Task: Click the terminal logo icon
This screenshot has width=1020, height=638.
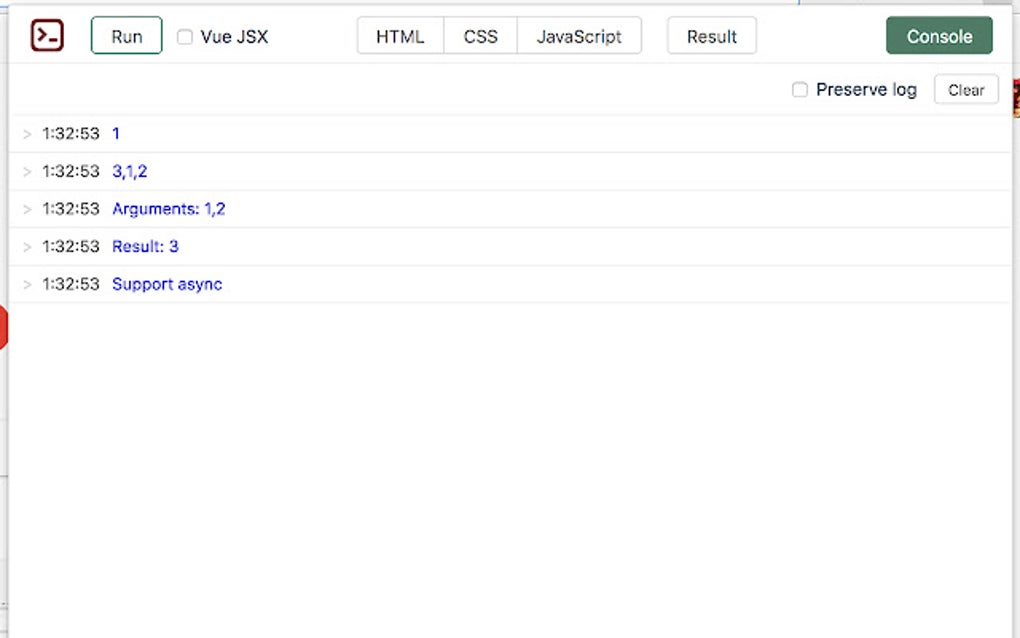Action: pyautogui.click(x=48, y=35)
